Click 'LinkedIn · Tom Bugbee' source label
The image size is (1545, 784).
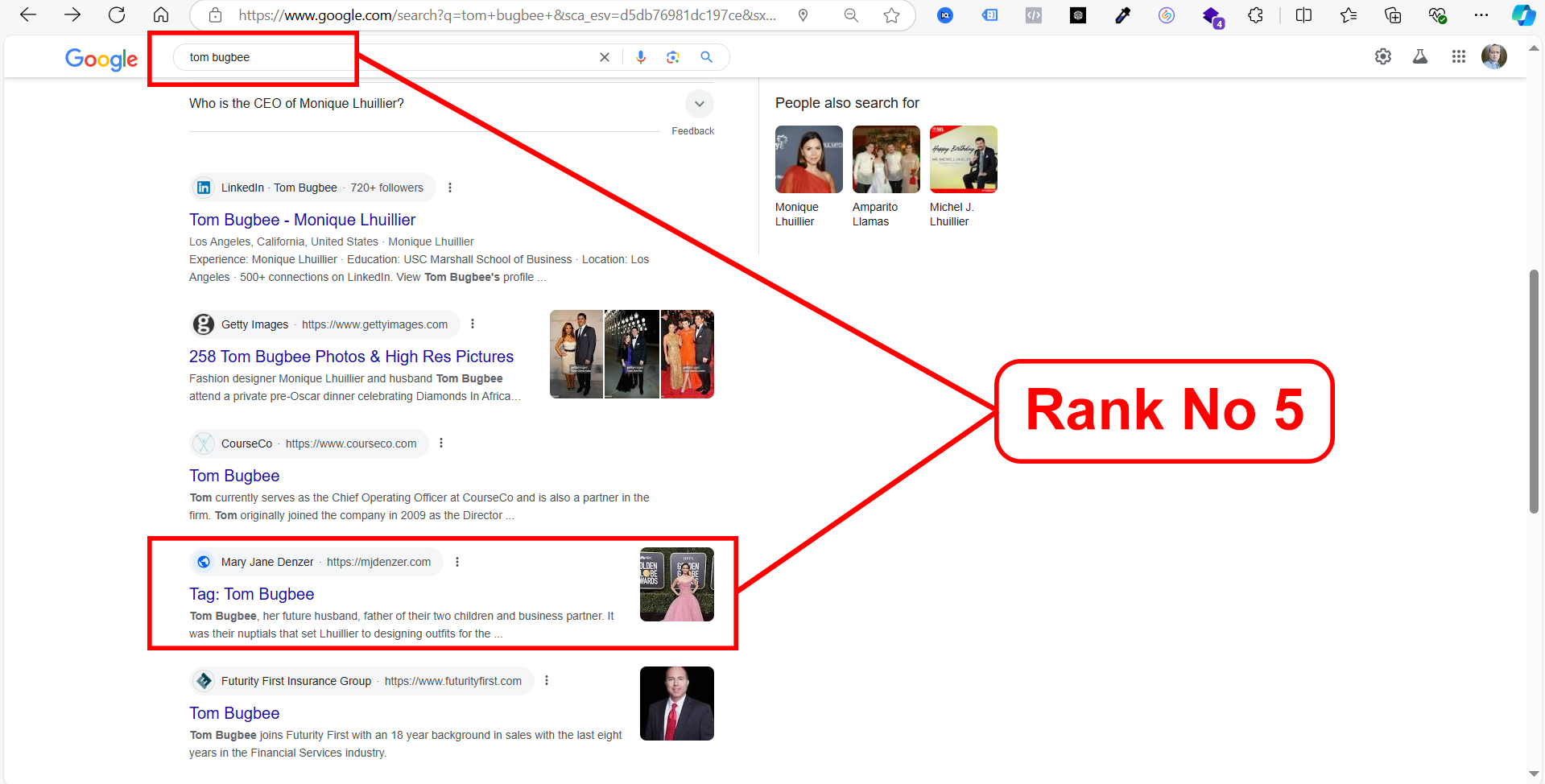(279, 188)
